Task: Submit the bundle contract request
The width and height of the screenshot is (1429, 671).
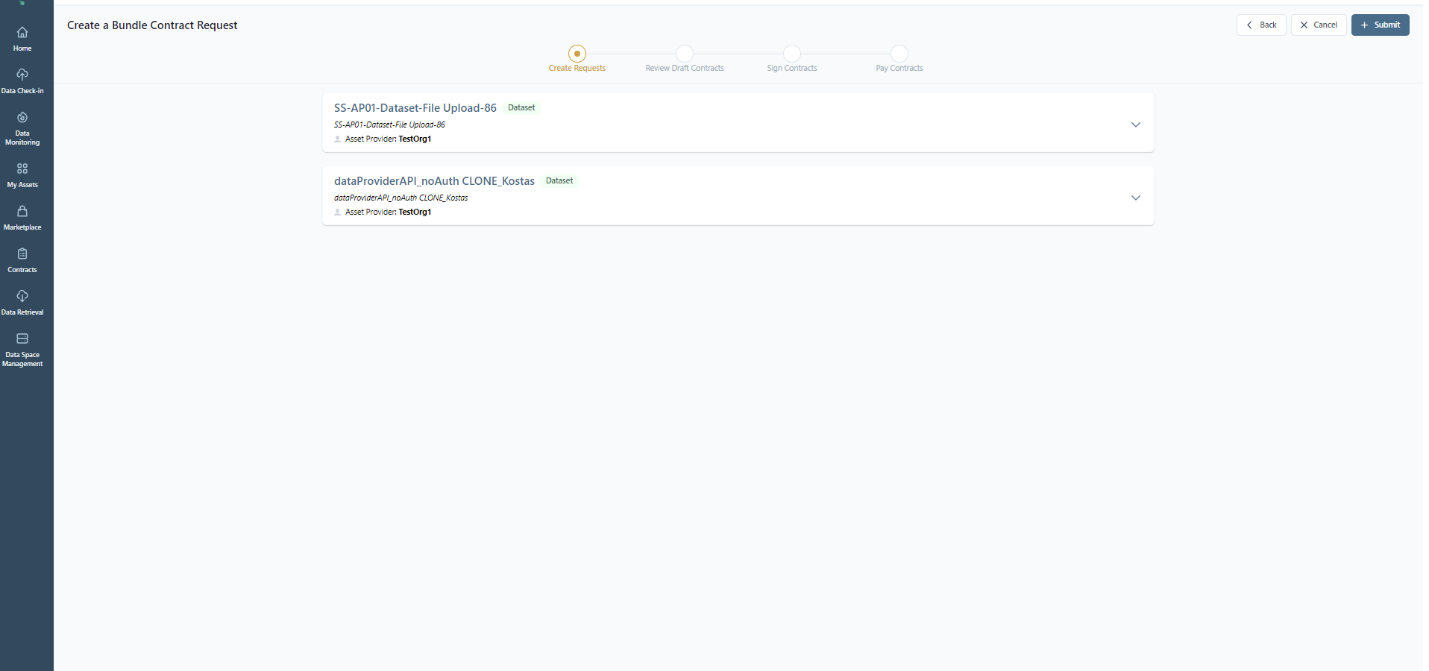Action: (1380, 25)
